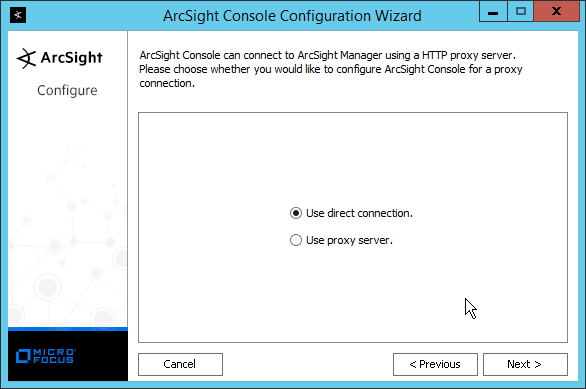Go back with the Previous button
Image resolution: width=586 pixels, height=389 pixels.
click(435, 364)
